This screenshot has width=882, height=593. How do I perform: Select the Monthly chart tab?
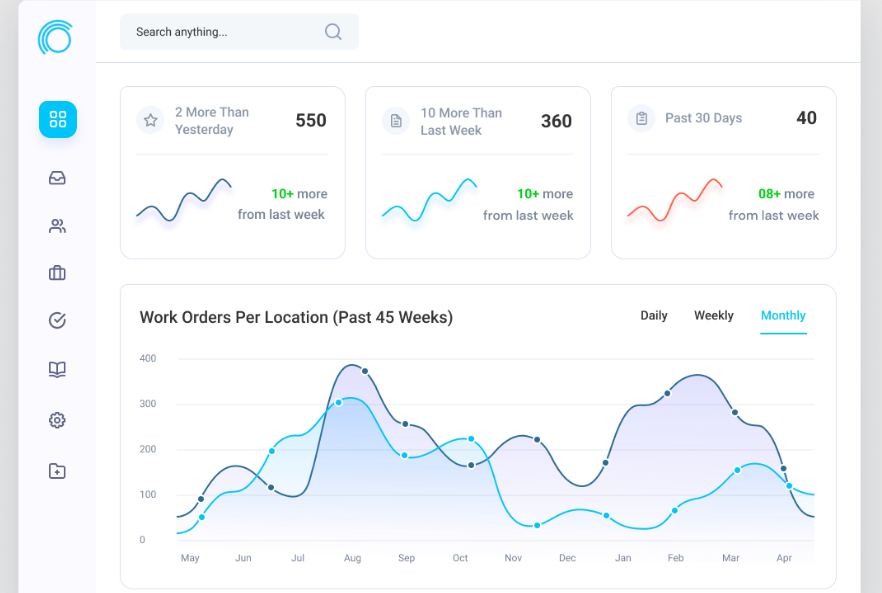coord(783,316)
